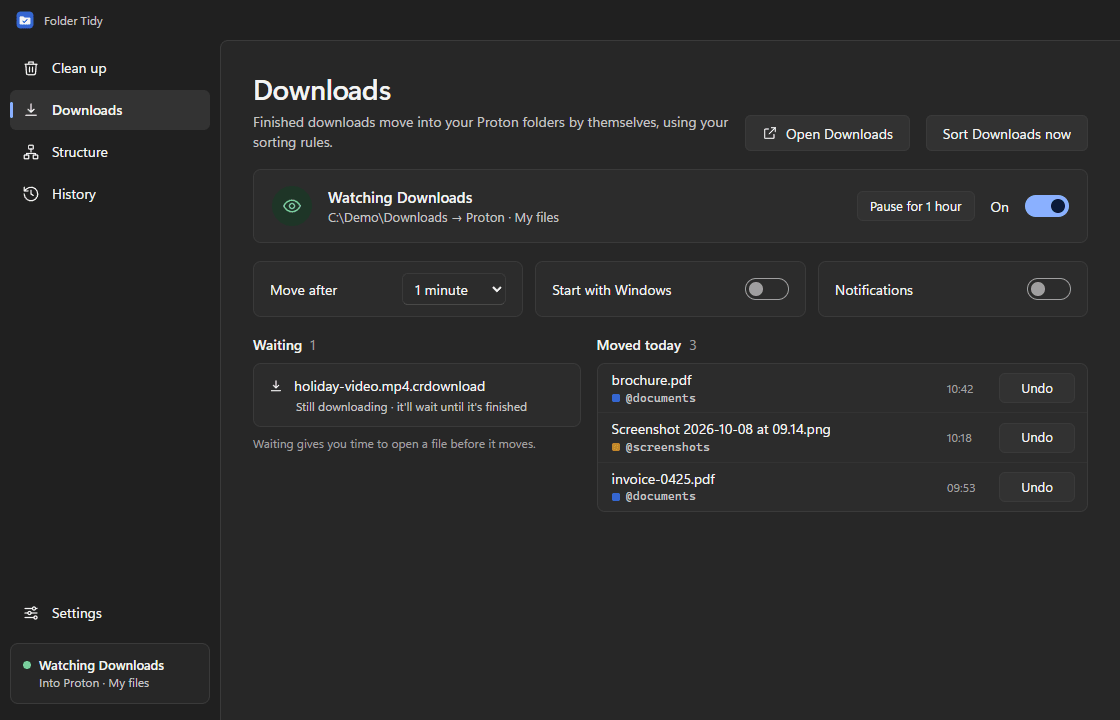The image size is (1120, 720).
Task: Click the brochure.pdf file name
Action: click(651, 381)
